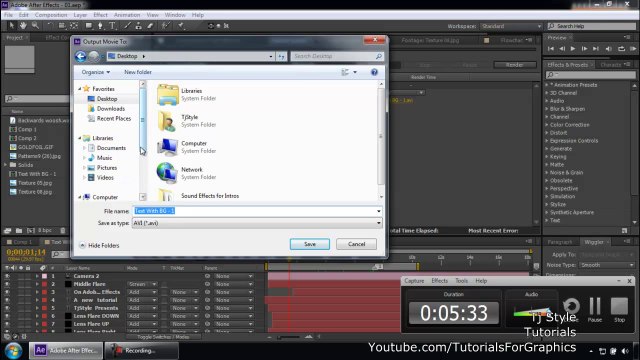Hide the A new tutorial layer
Screen dimensions: 640x360
(7, 300)
